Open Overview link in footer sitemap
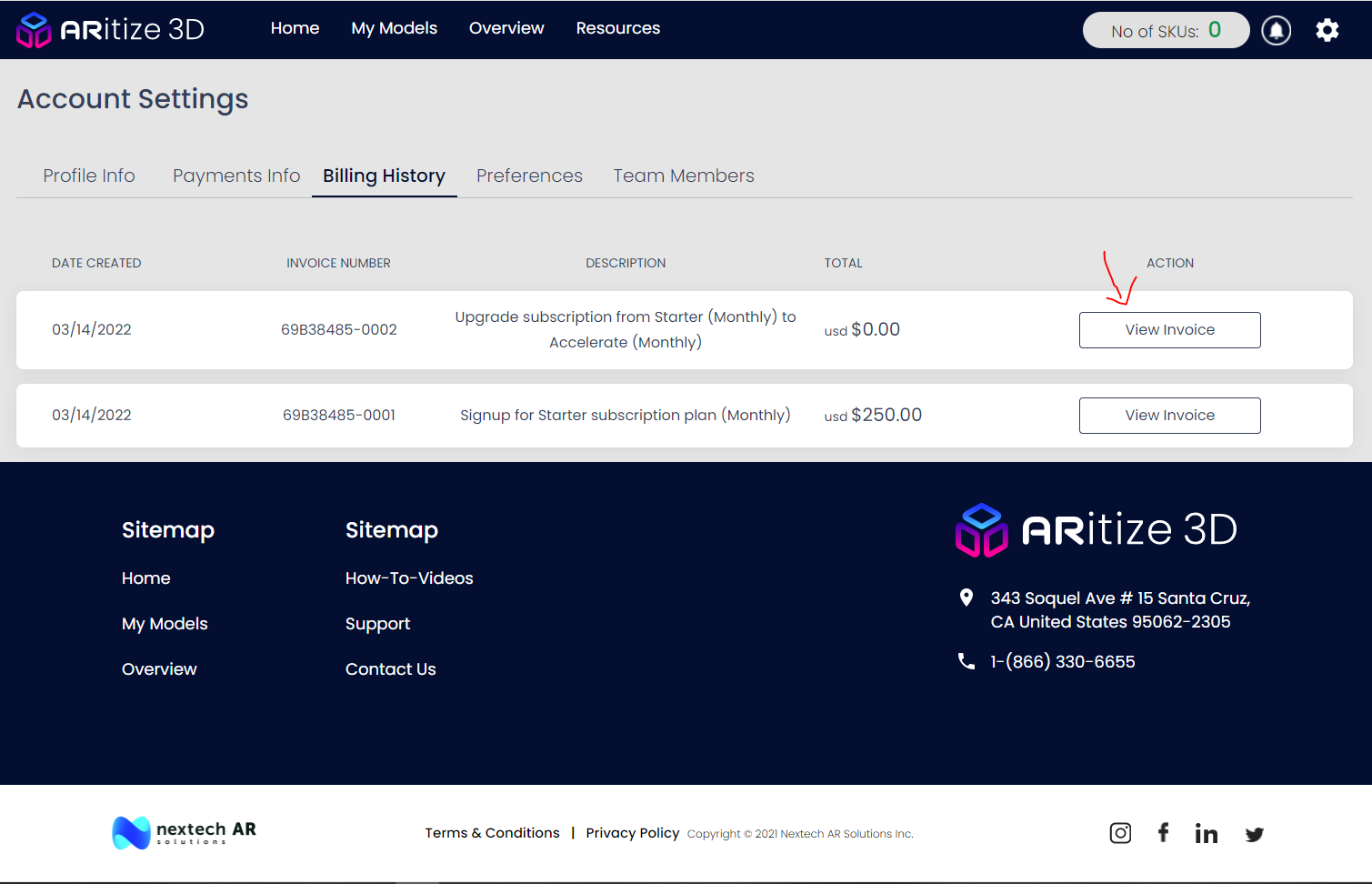Screen dimensions: 1372x884 click(159, 669)
